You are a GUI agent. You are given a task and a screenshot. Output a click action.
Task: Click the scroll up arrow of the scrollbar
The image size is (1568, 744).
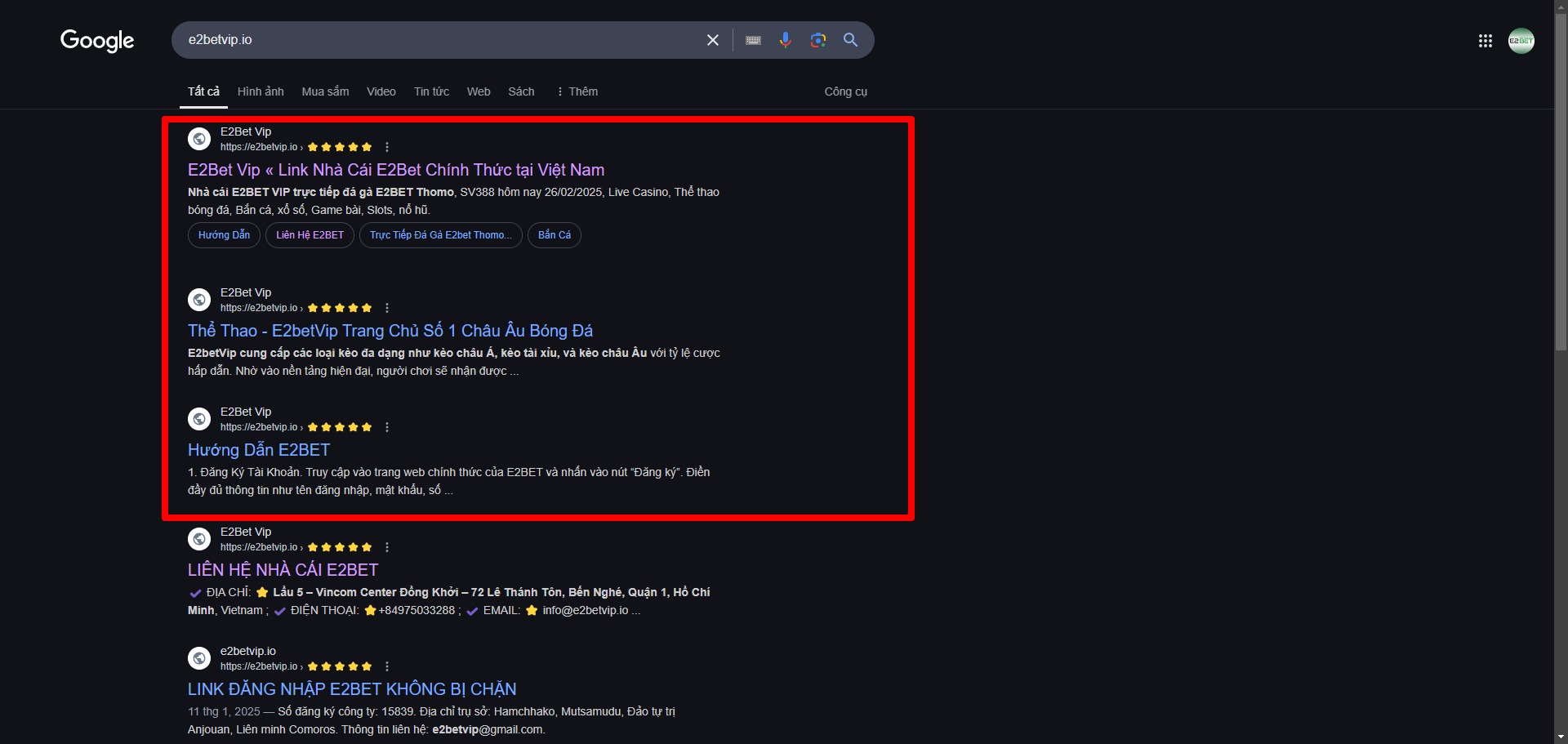click(x=1561, y=6)
